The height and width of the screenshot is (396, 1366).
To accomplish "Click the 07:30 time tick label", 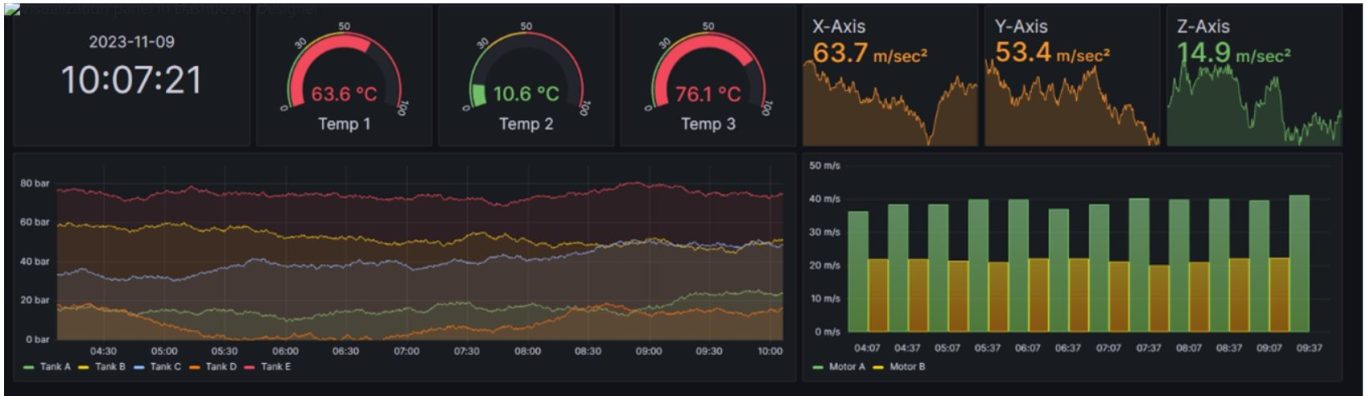I will (467, 351).
